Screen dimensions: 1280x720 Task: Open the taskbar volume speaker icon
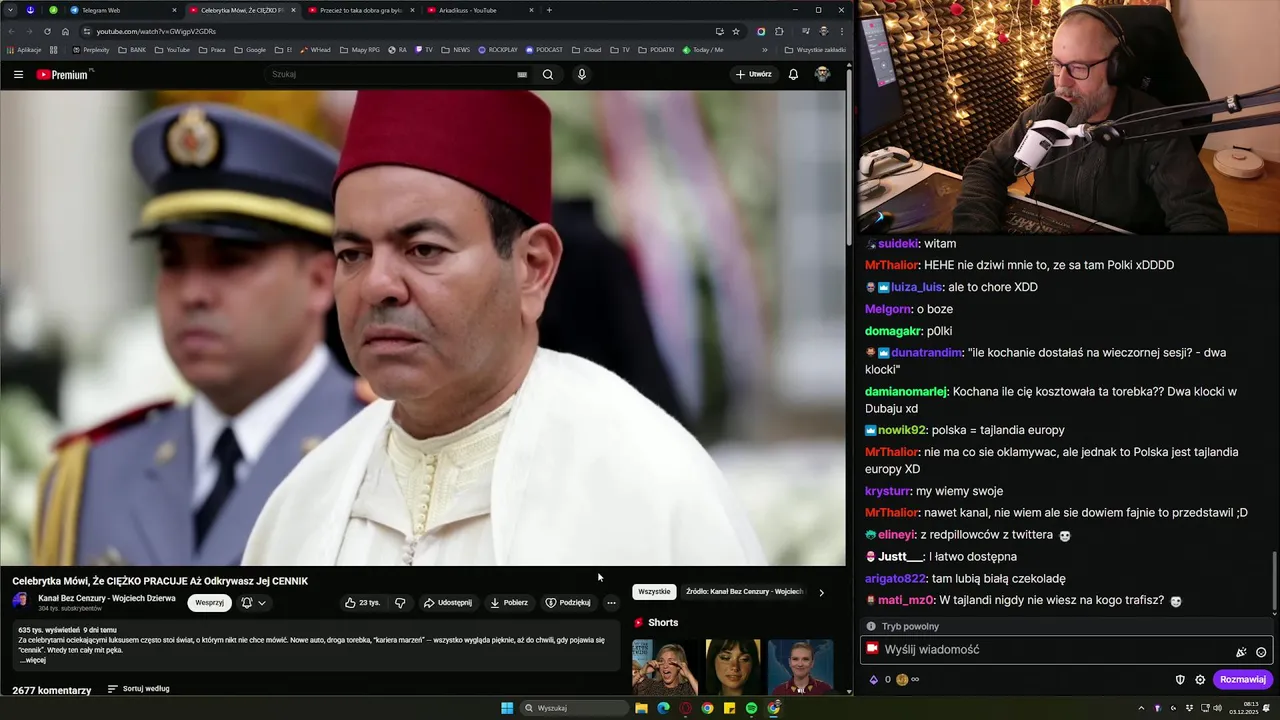(1215, 708)
